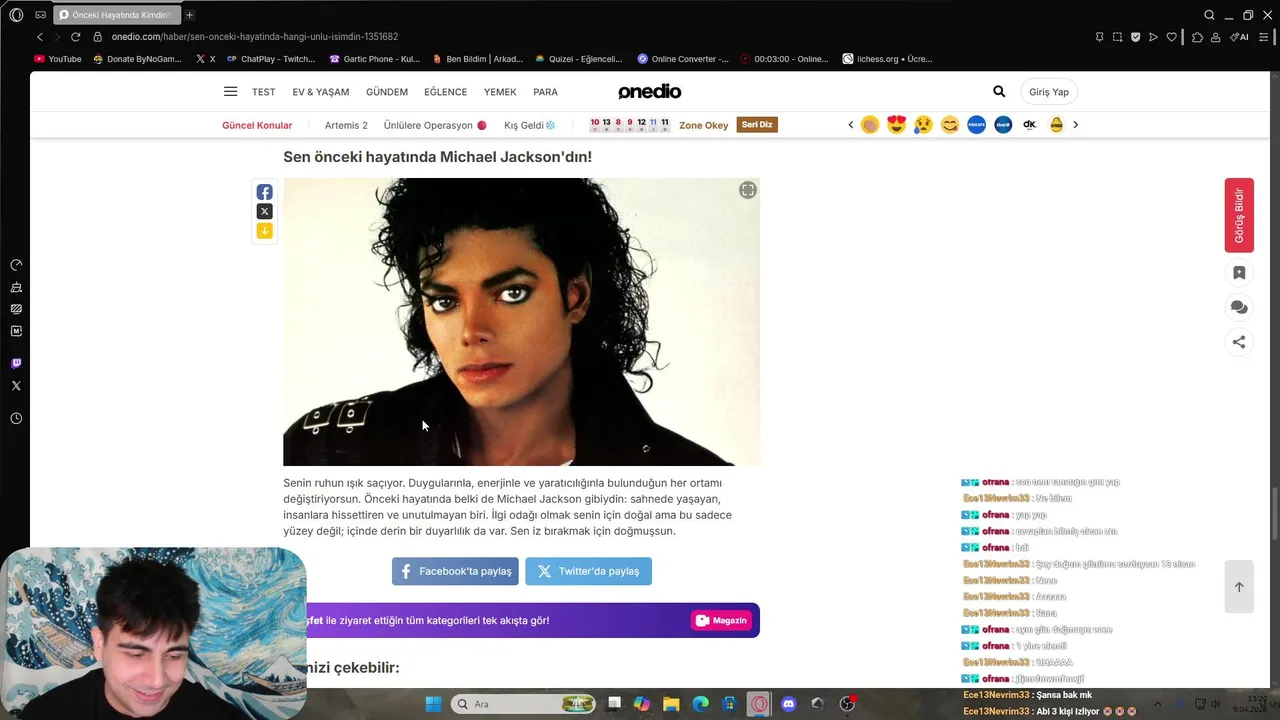Open Kış Geldi trending topic

(529, 125)
